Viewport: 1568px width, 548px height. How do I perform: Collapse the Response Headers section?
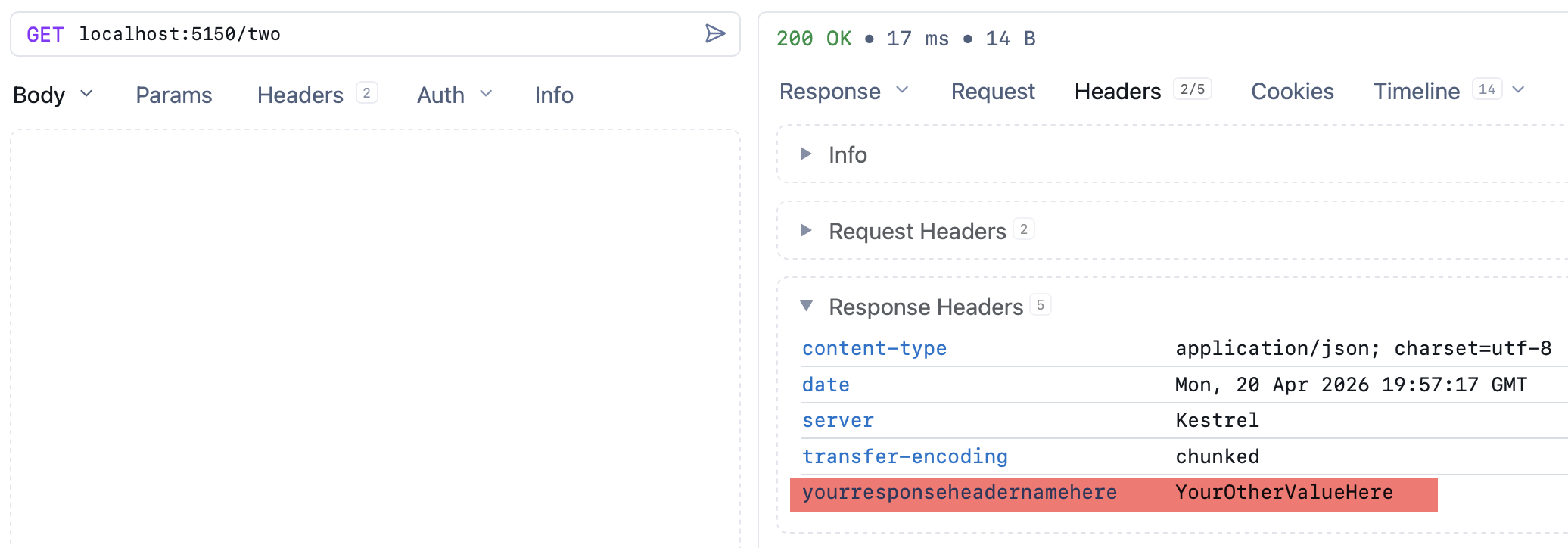point(806,306)
